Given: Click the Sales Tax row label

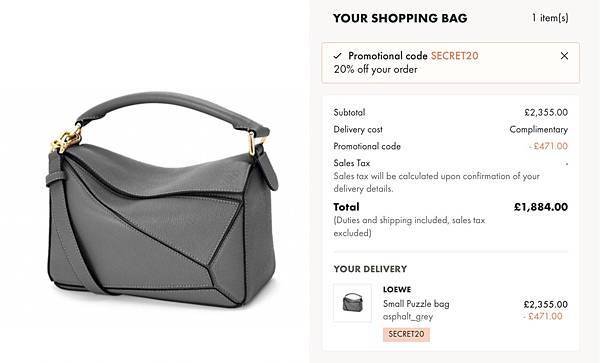Looking at the screenshot, I should (x=352, y=163).
